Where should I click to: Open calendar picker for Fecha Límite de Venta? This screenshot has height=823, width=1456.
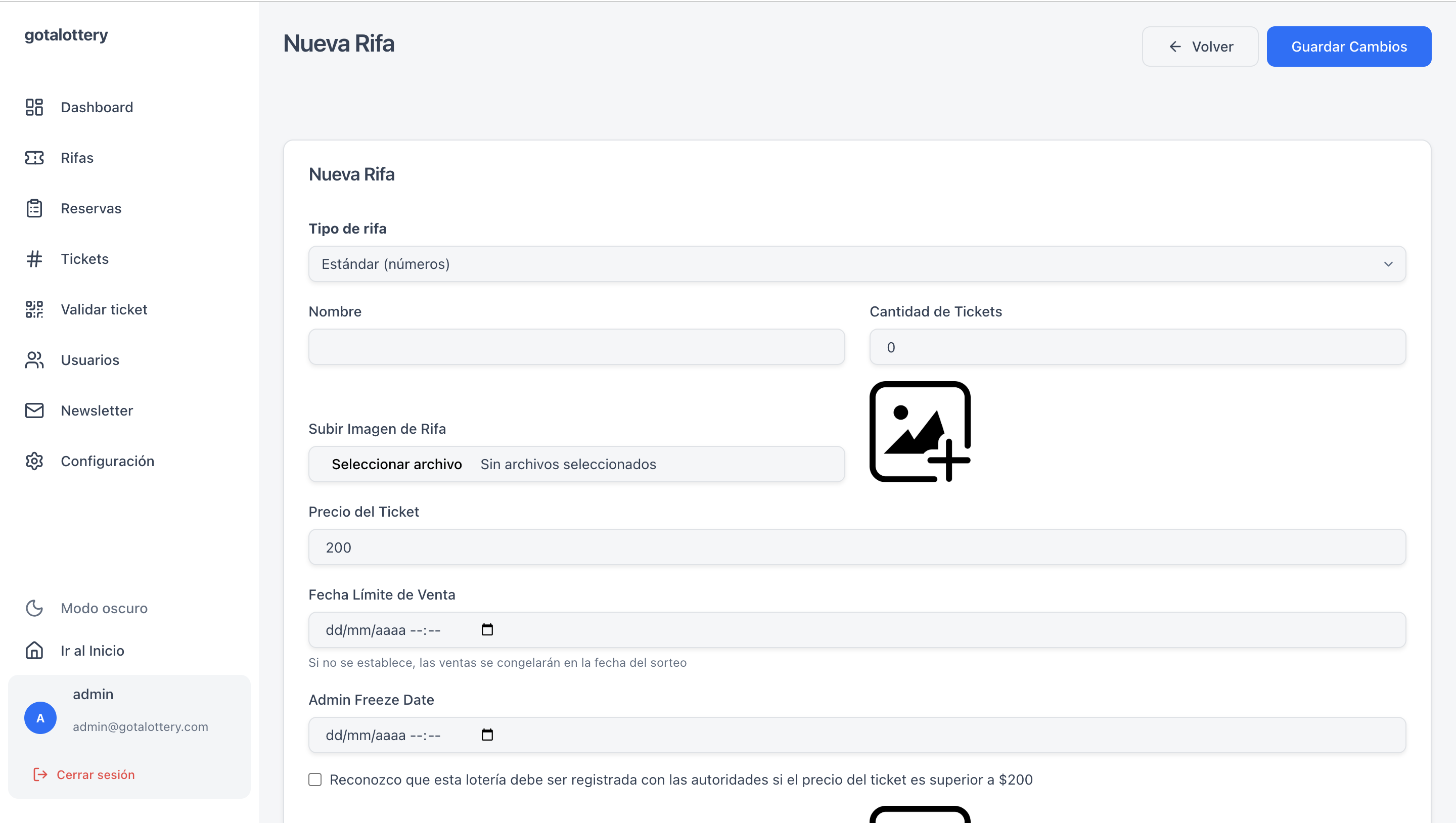click(487, 630)
